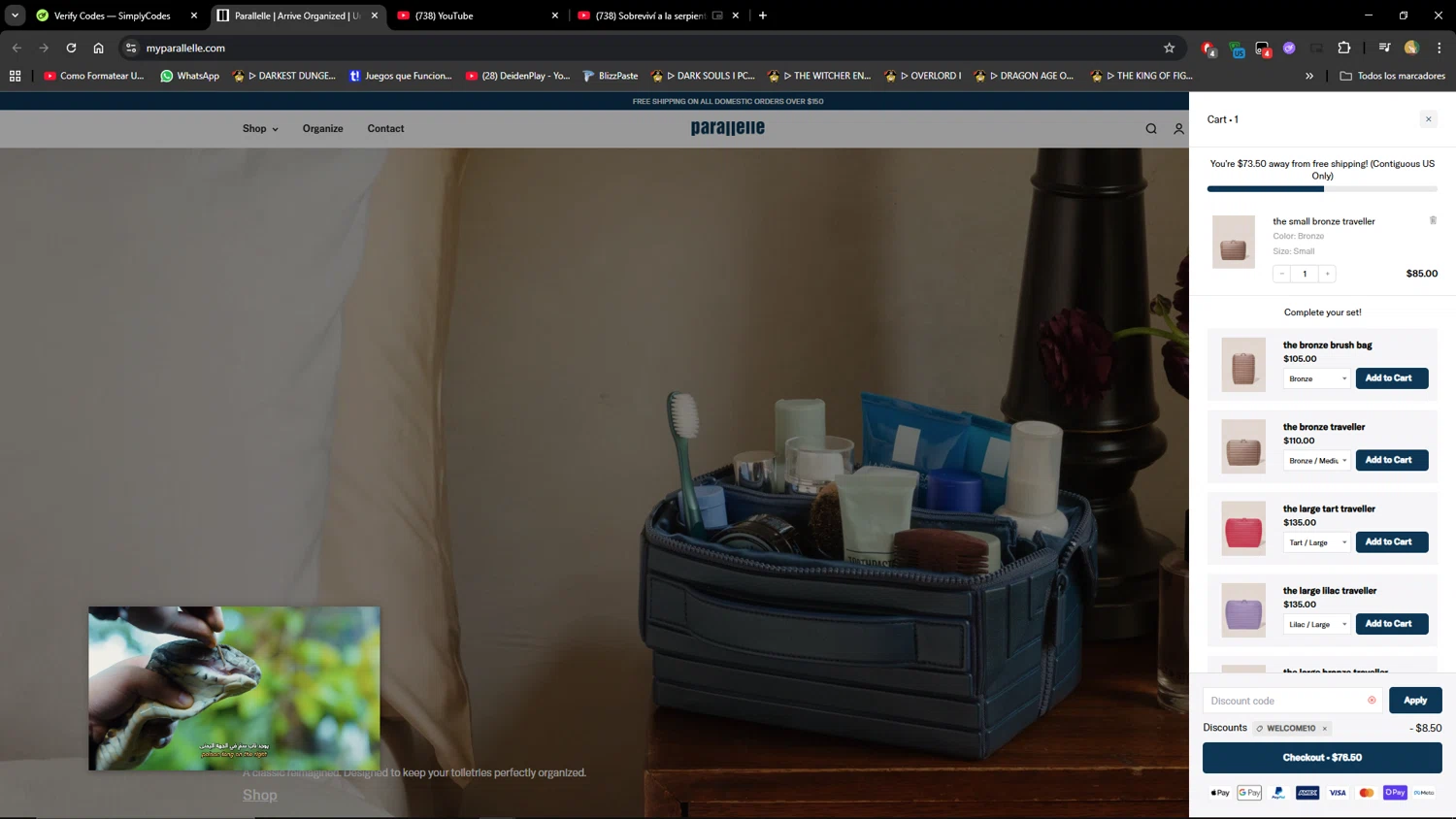This screenshot has width=1456, height=819.
Task: Proceed to Checkout for $76.50
Action: point(1322,758)
